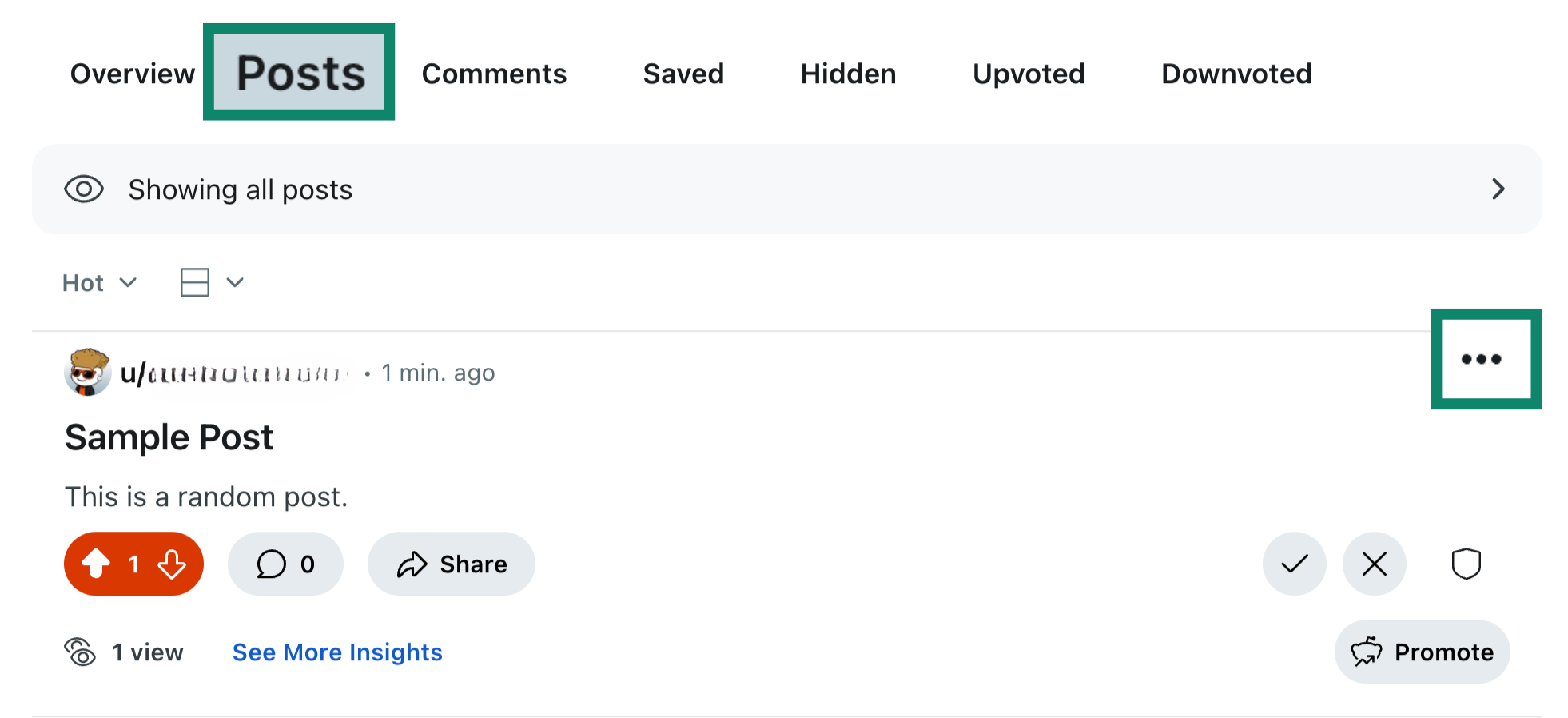Open moderation shield options for the post
The image size is (1568, 718).
click(1466, 564)
